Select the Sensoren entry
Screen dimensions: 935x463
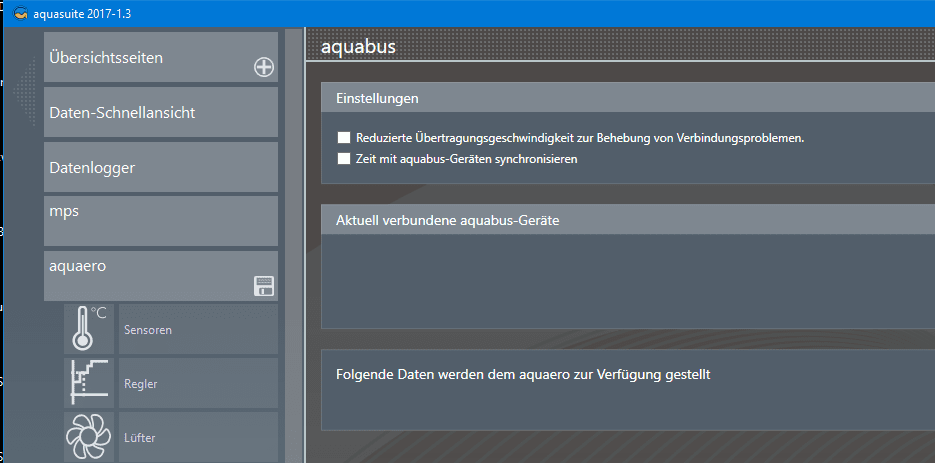tap(199, 329)
